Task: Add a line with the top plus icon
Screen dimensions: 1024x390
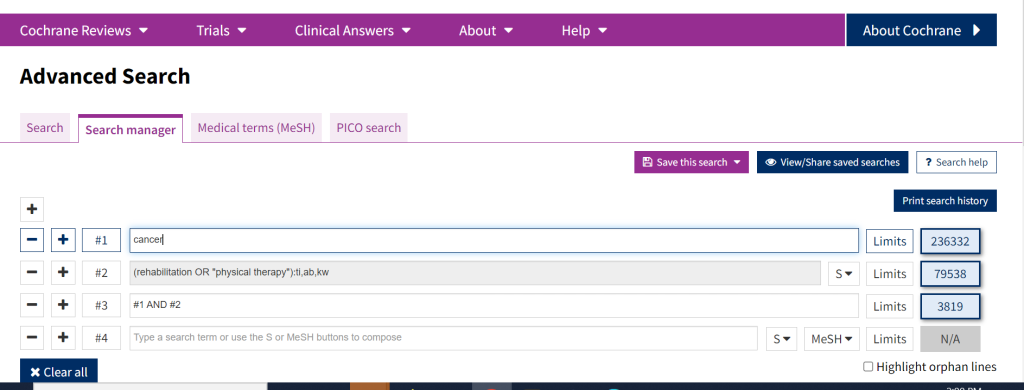Action: point(32,210)
